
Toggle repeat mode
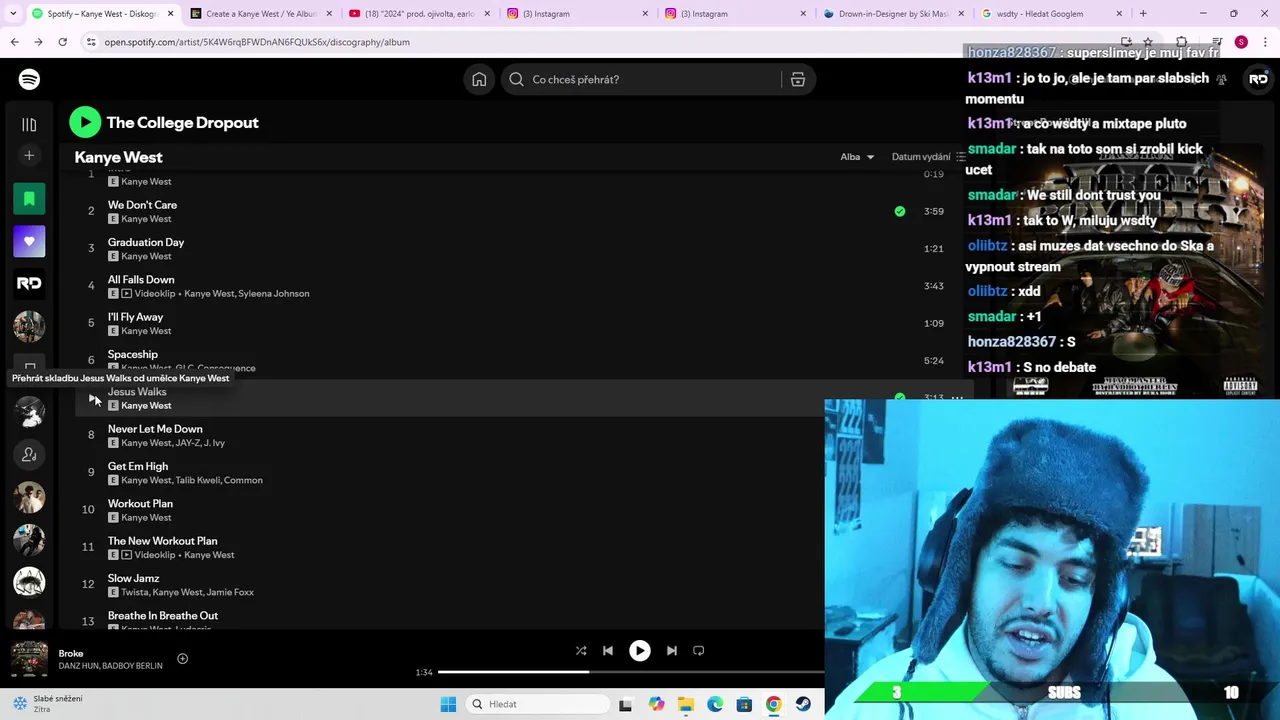pos(699,650)
